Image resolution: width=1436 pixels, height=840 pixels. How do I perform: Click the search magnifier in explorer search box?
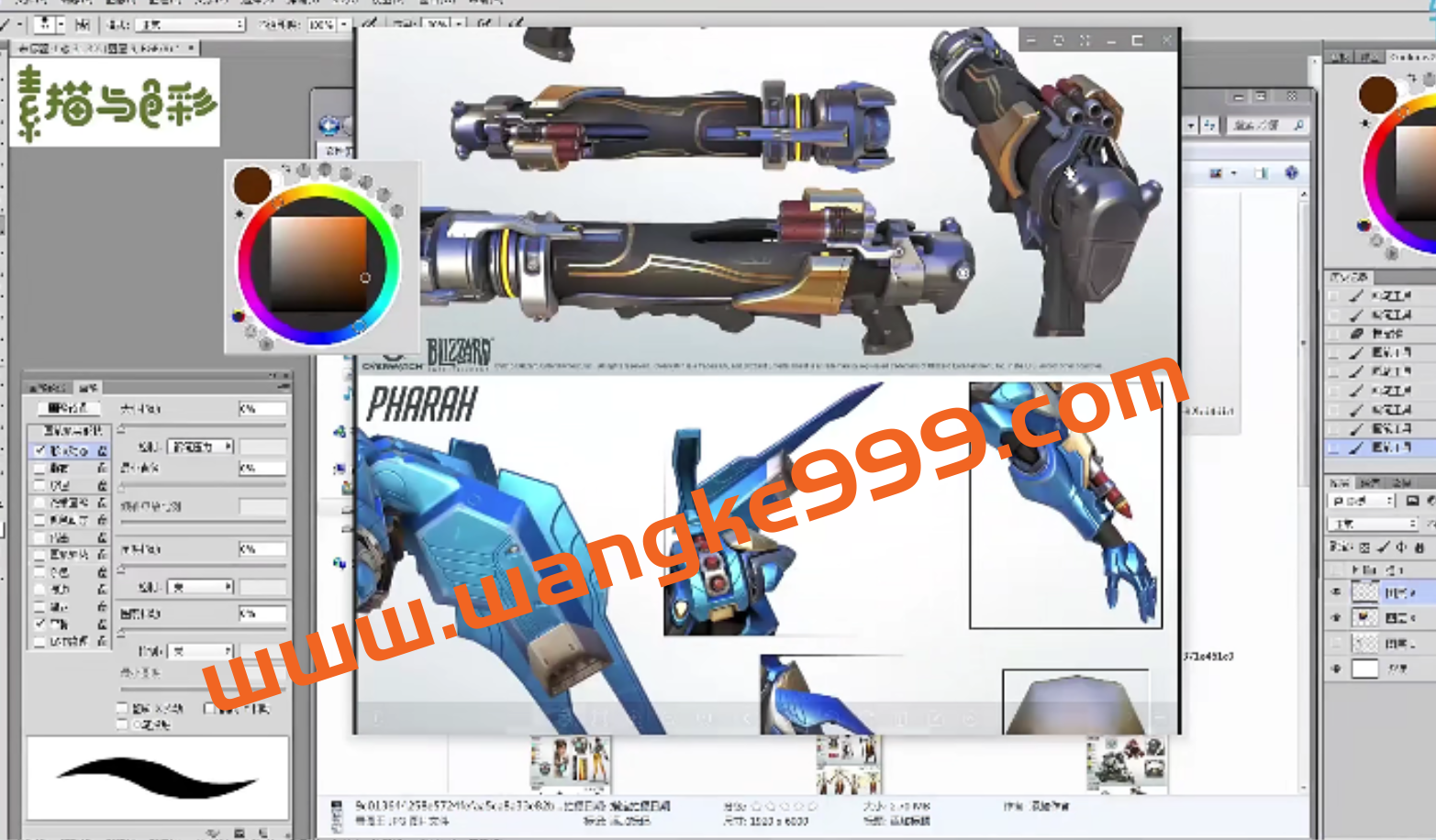point(1298,125)
